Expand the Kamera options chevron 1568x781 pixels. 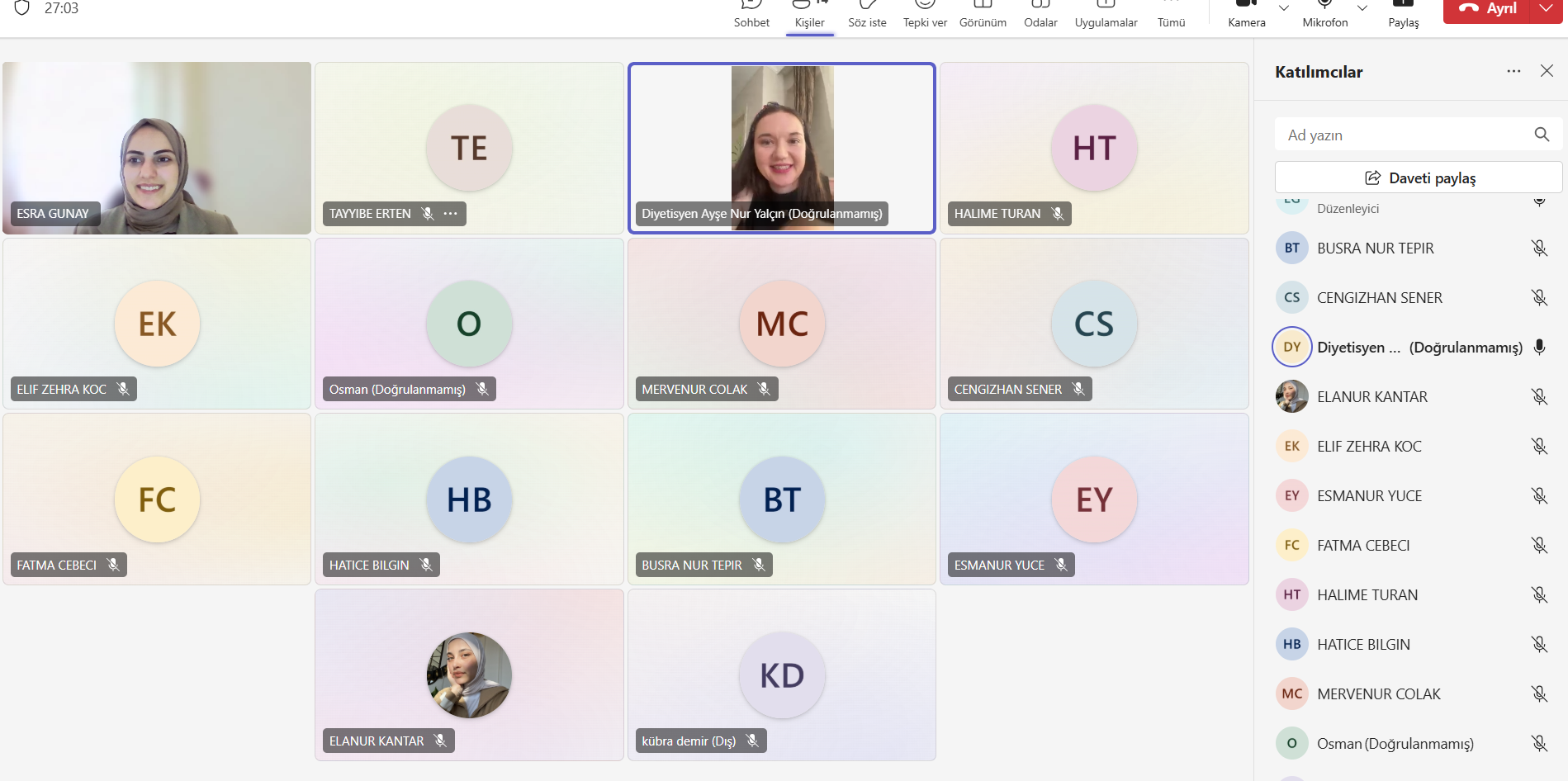tap(1284, 8)
